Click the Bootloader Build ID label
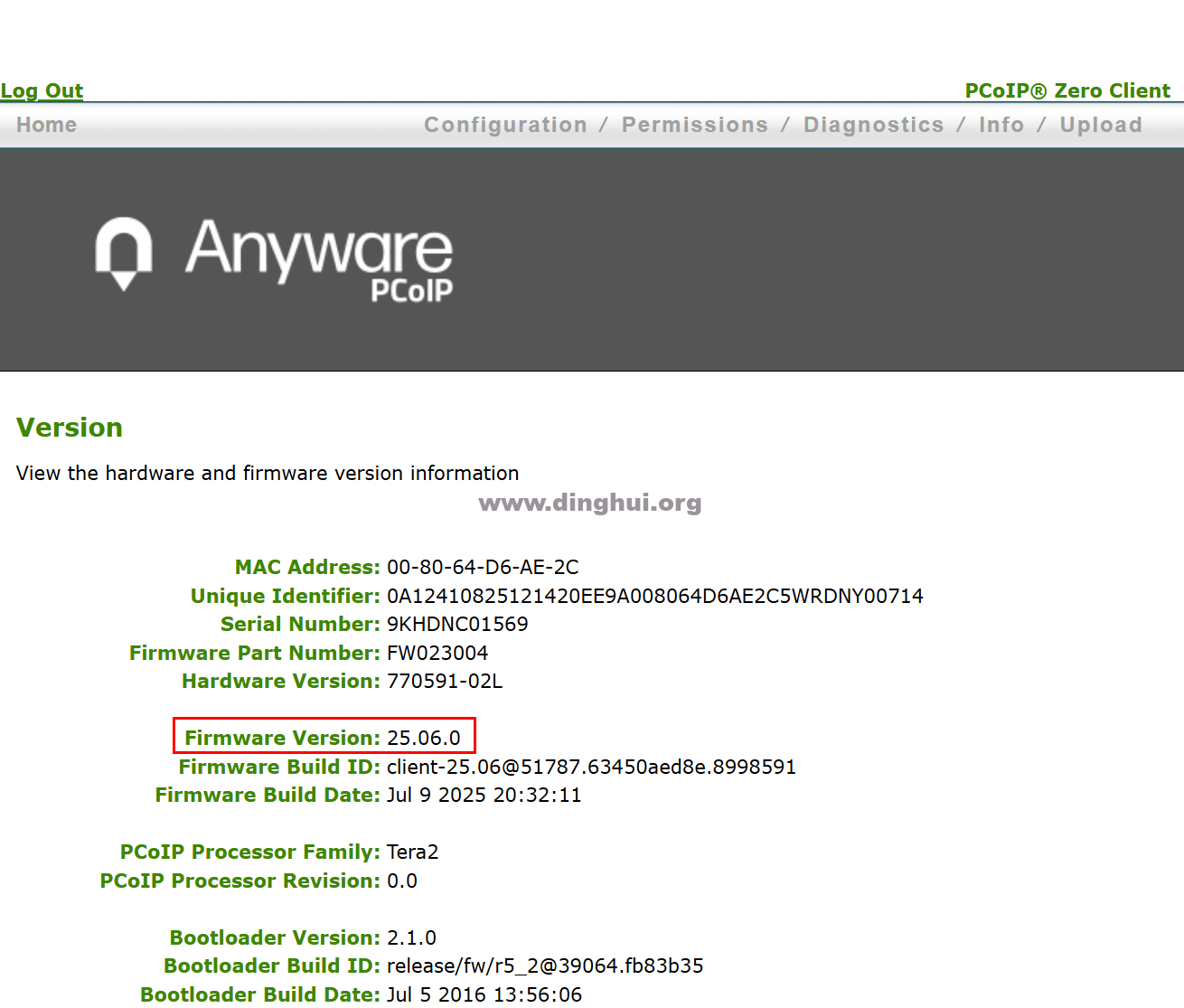The height and width of the screenshot is (1008, 1184). pyautogui.click(x=272, y=966)
